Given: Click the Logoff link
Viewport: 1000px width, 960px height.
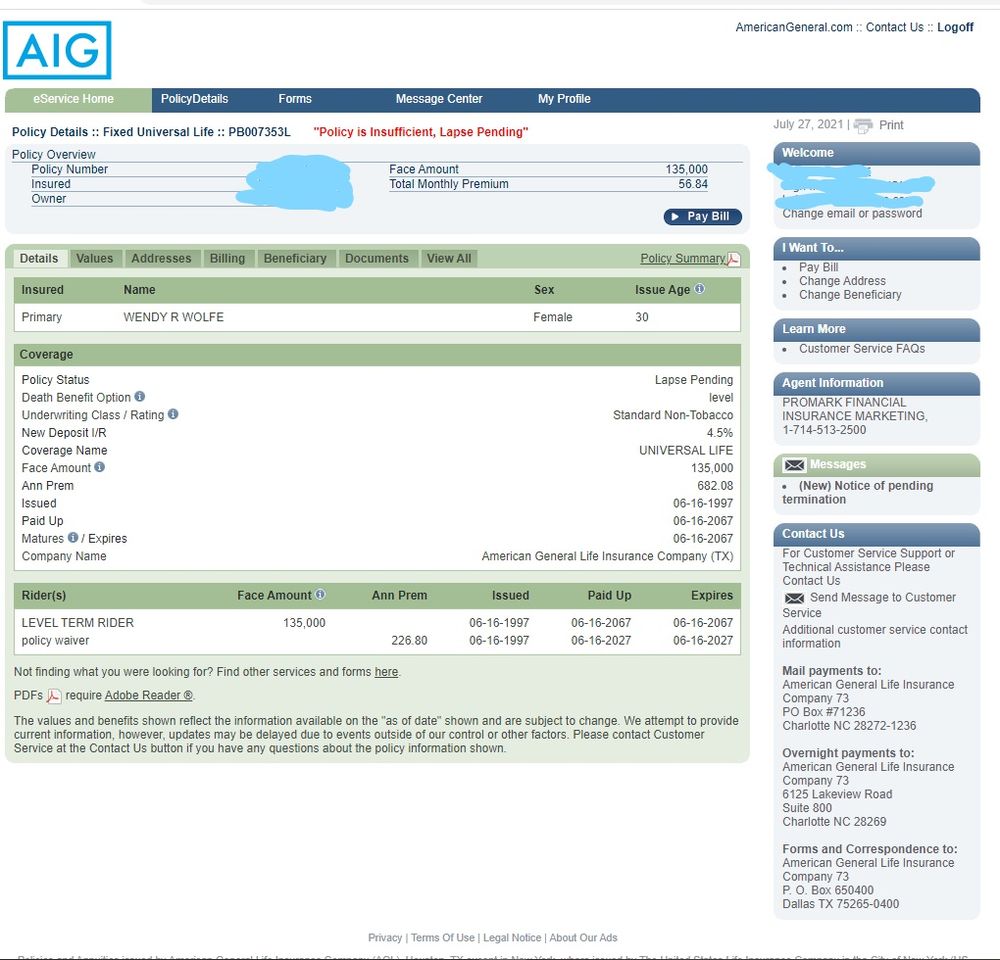Looking at the screenshot, I should tap(956, 27).
